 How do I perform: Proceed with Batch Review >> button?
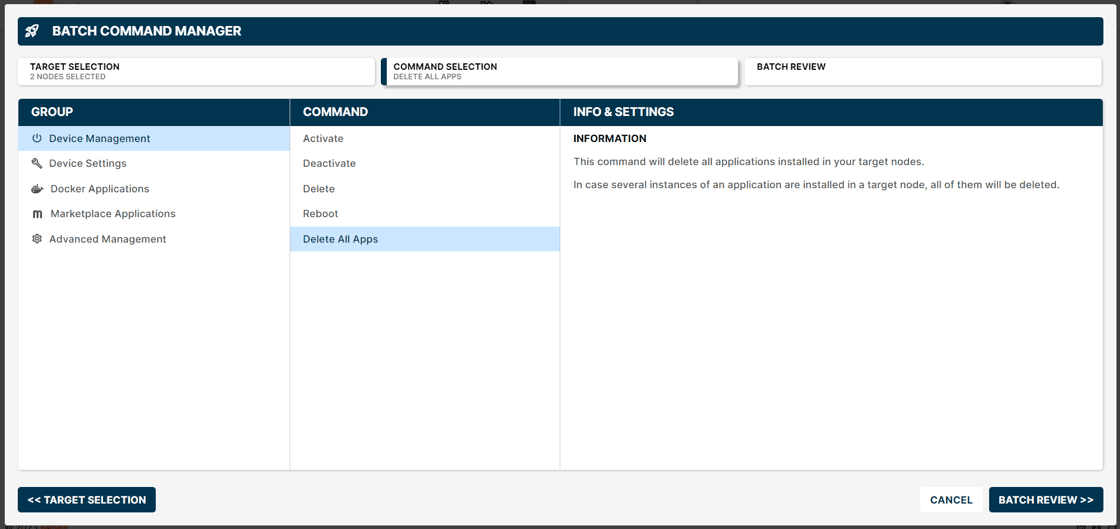click(1046, 500)
